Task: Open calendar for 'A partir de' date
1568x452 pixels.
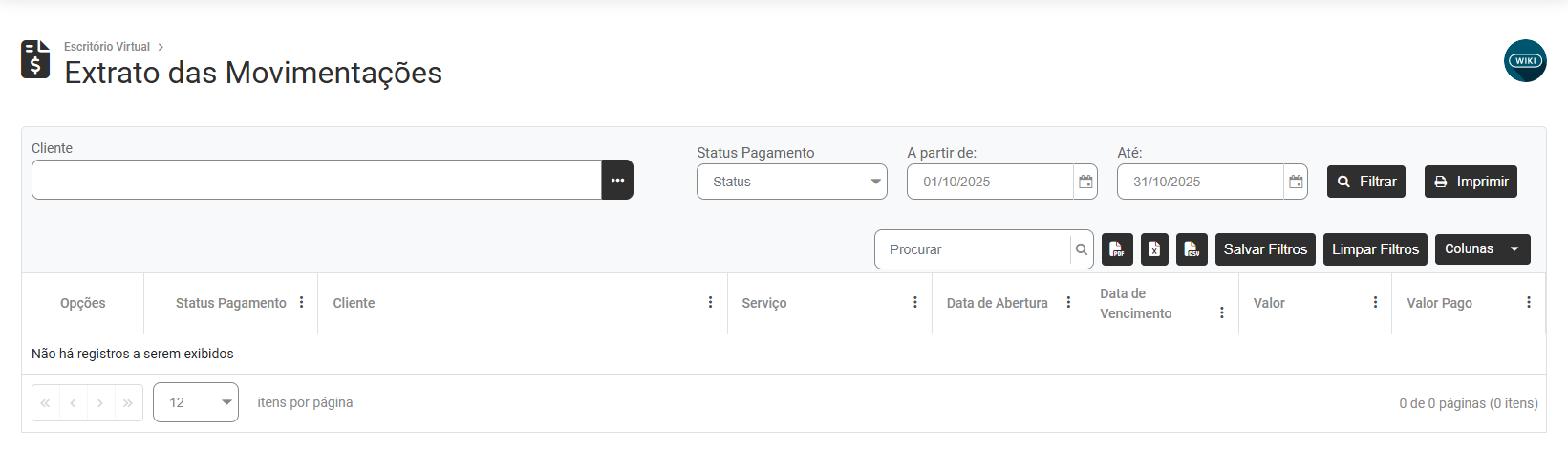Action: pyautogui.click(x=1085, y=182)
